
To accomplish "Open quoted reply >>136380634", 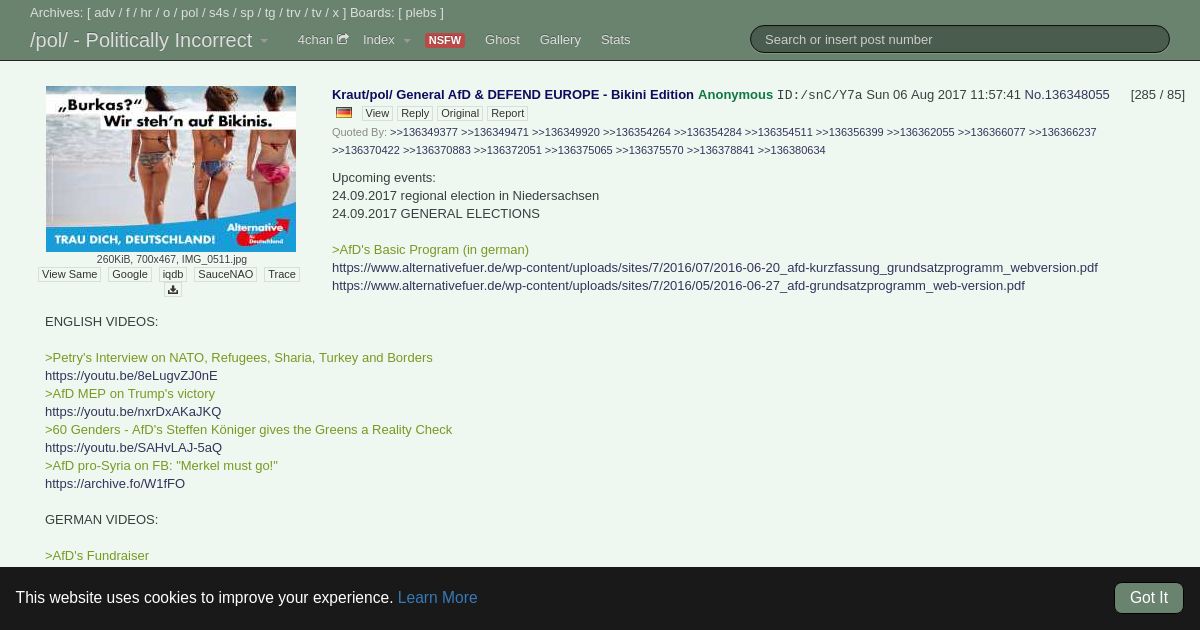I will (792, 150).
